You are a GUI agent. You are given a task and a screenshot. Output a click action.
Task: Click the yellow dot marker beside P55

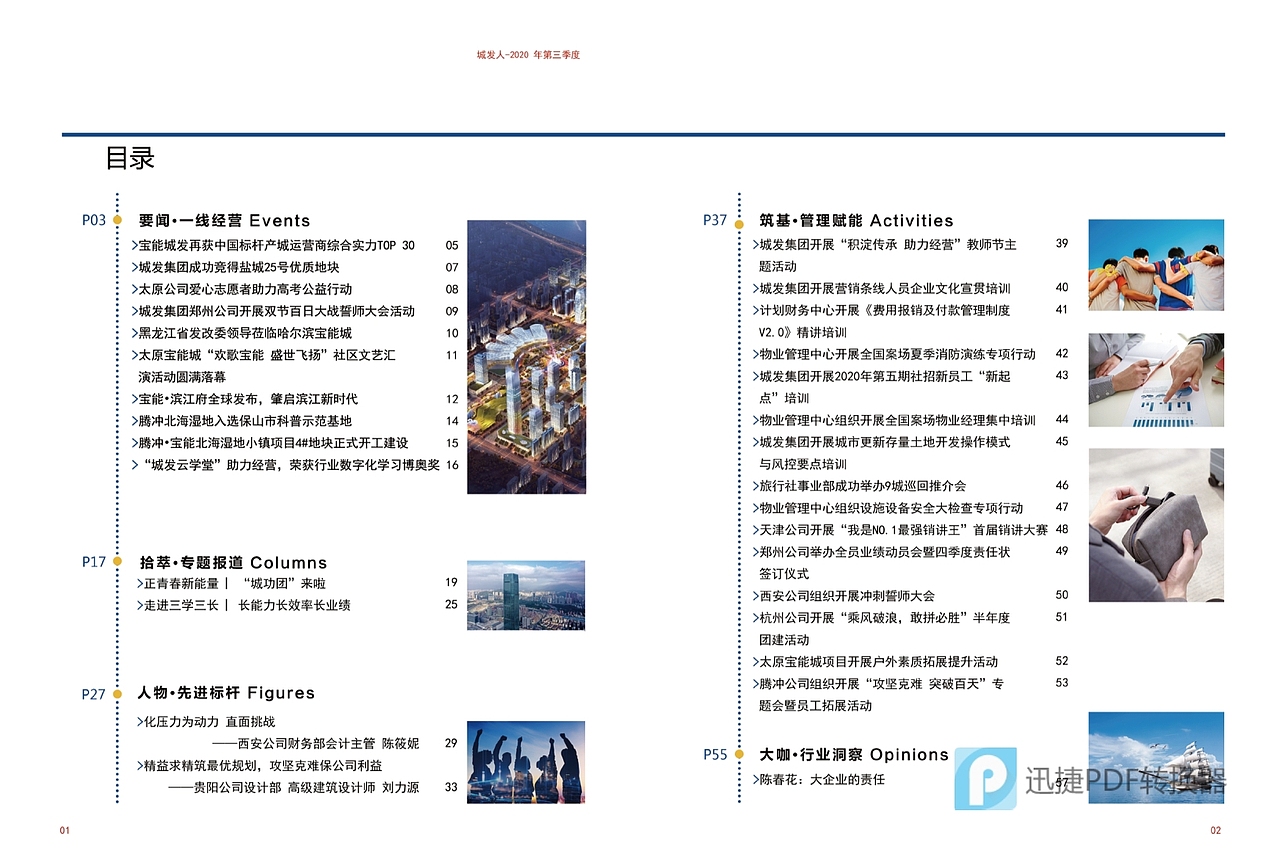click(x=739, y=755)
